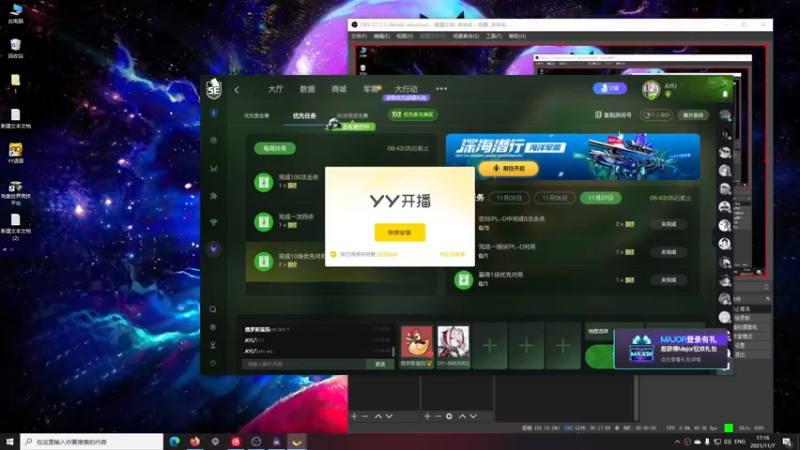The height and width of the screenshot is (450, 800).
Task: Open the user agreement link in YY dialog
Action: tap(387, 254)
